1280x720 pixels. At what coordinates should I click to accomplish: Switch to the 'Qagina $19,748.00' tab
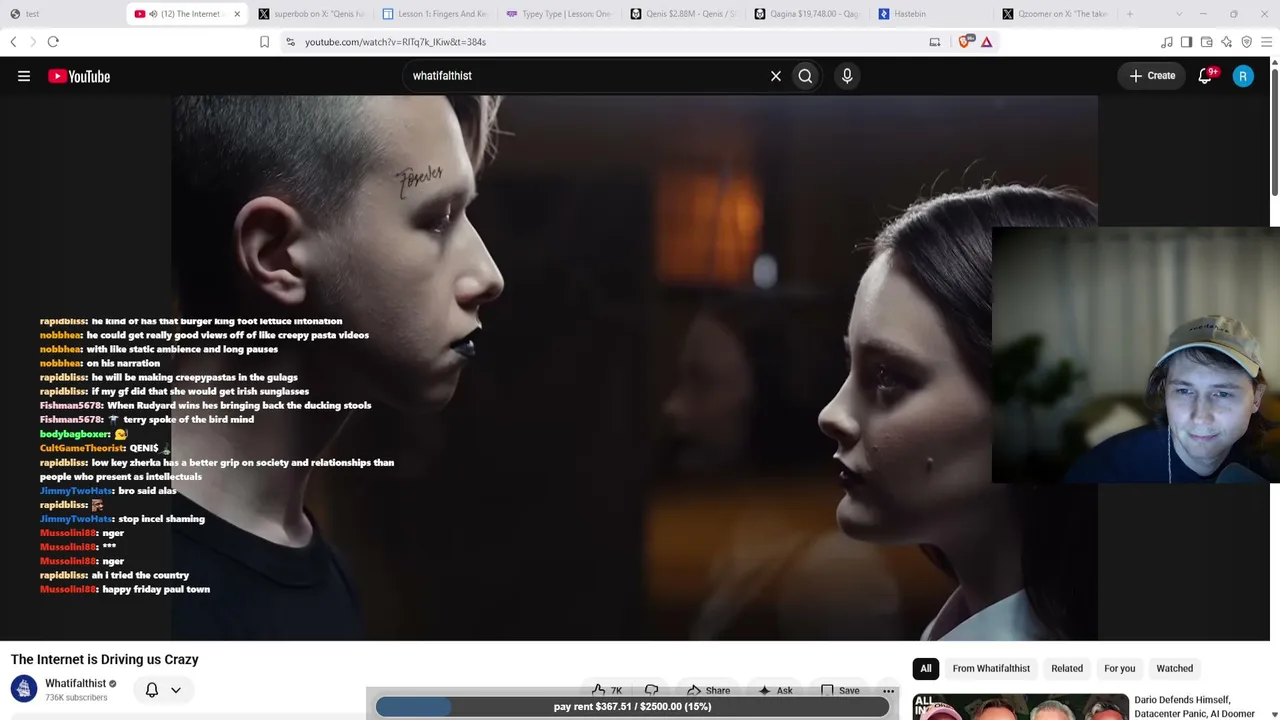pos(806,14)
